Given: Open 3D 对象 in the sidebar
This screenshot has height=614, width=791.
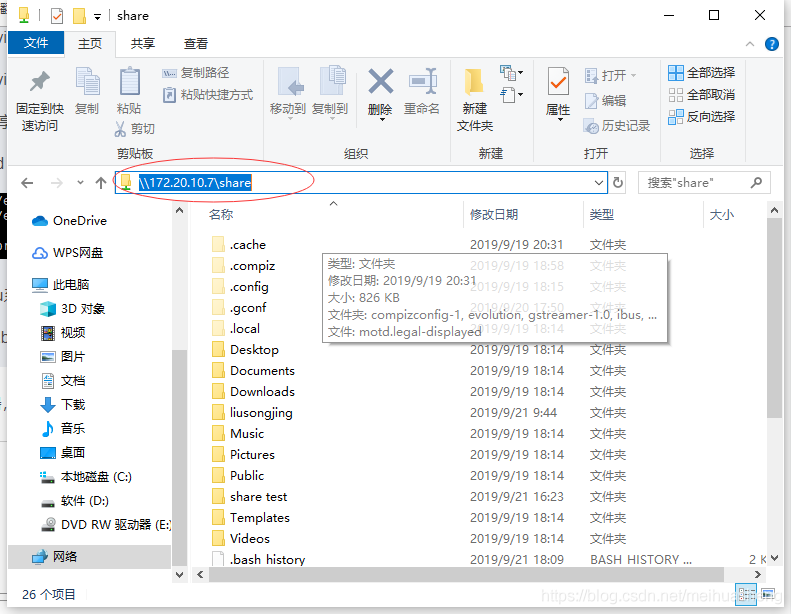Looking at the screenshot, I should tap(72, 309).
